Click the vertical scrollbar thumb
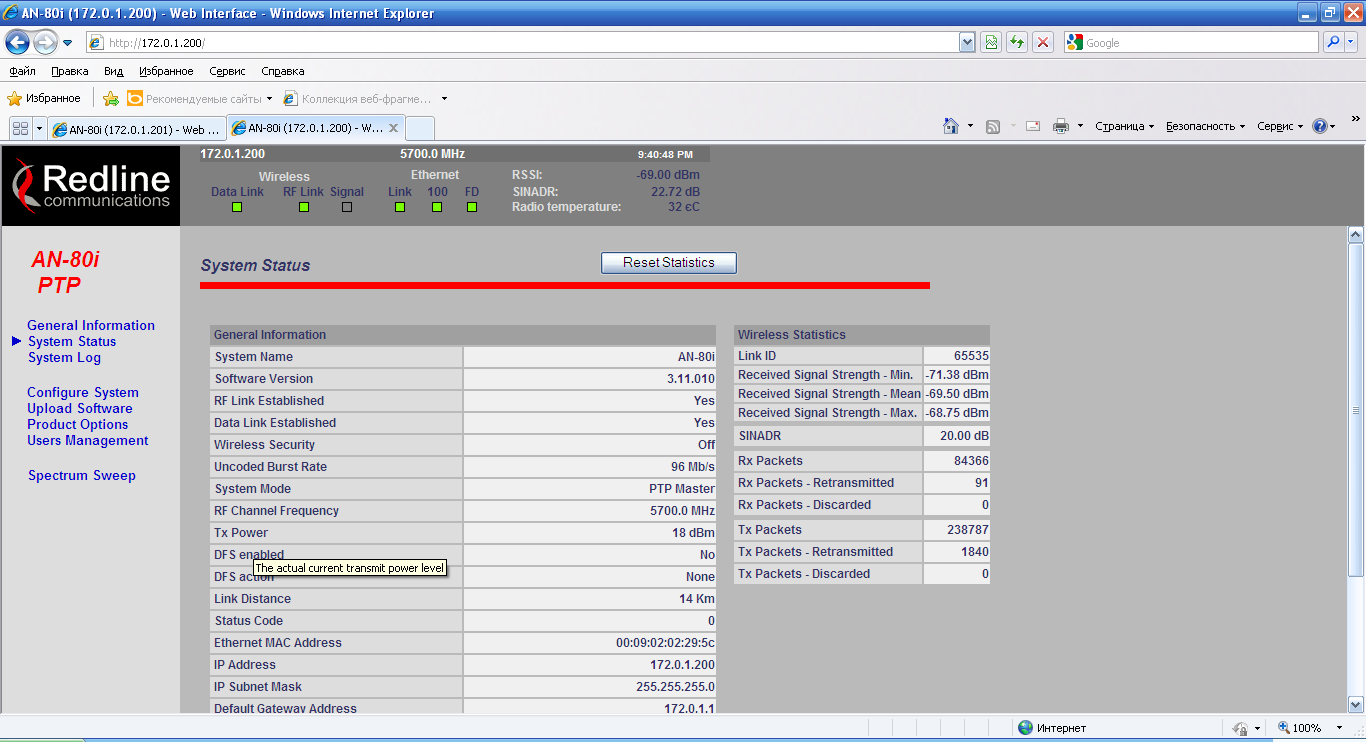This screenshot has width=1366, height=742. [x=1356, y=410]
